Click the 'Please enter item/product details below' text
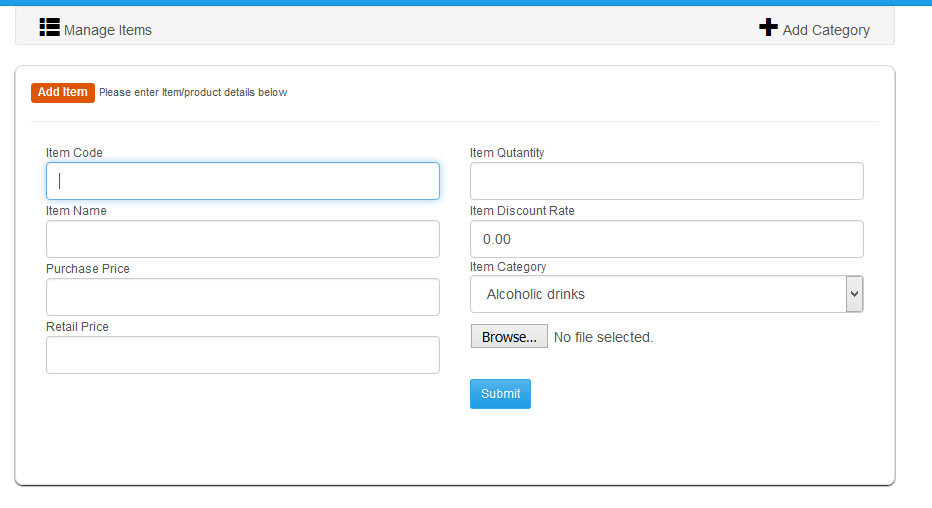932x508 pixels. pyautogui.click(x=193, y=93)
